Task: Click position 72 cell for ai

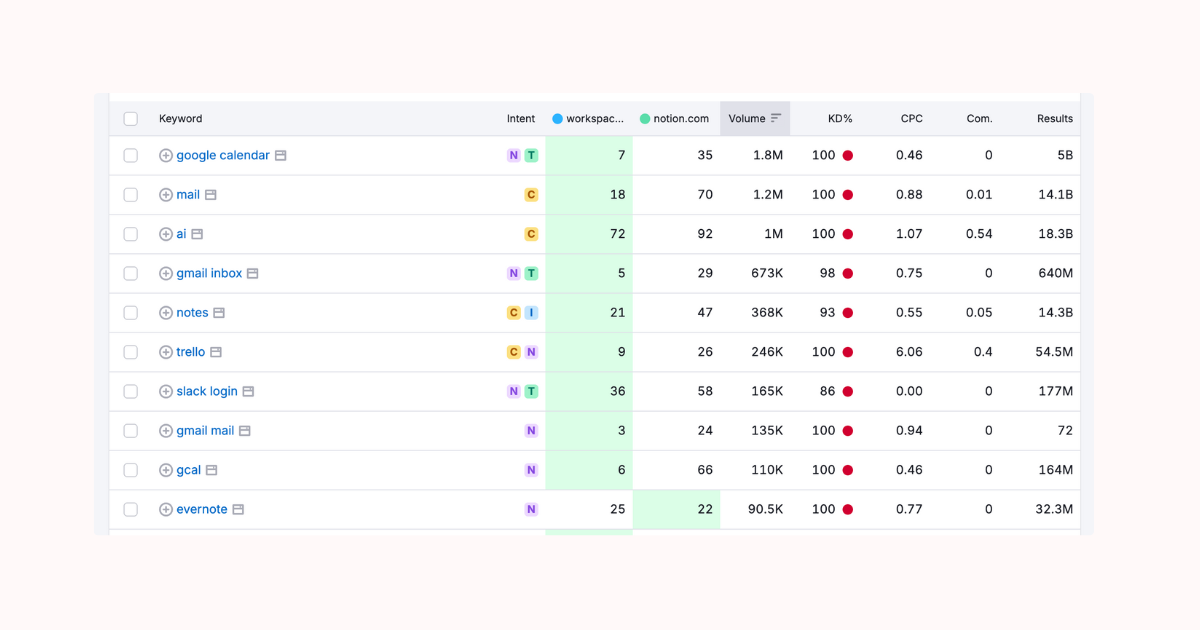Action: [589, 234]
